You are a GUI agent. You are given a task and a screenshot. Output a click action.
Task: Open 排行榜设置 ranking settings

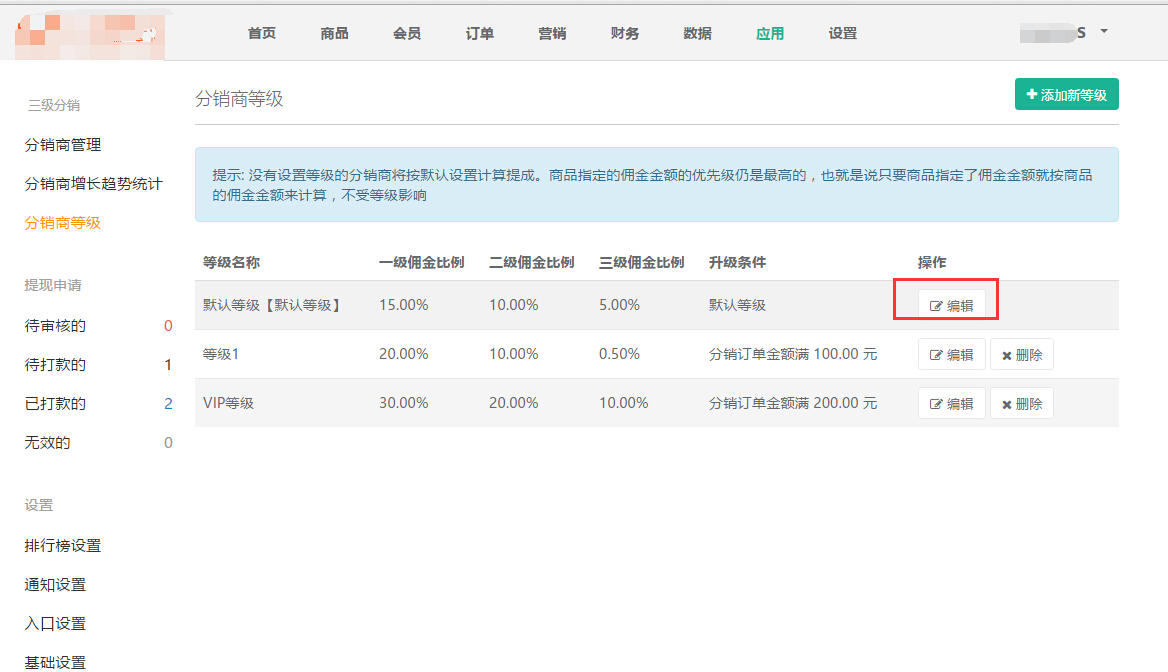pyautogui.click(x=63, y=546)
